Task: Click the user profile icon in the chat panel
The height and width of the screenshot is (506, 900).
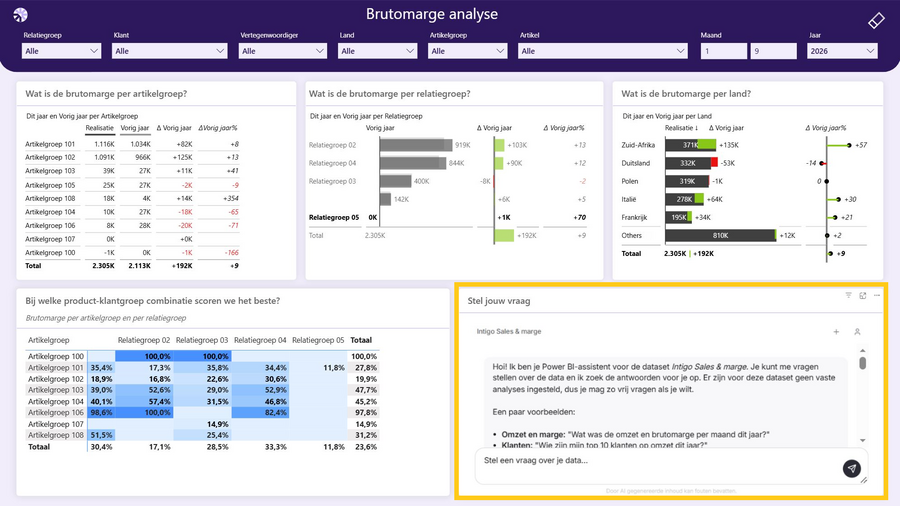Action: [857, 332]
